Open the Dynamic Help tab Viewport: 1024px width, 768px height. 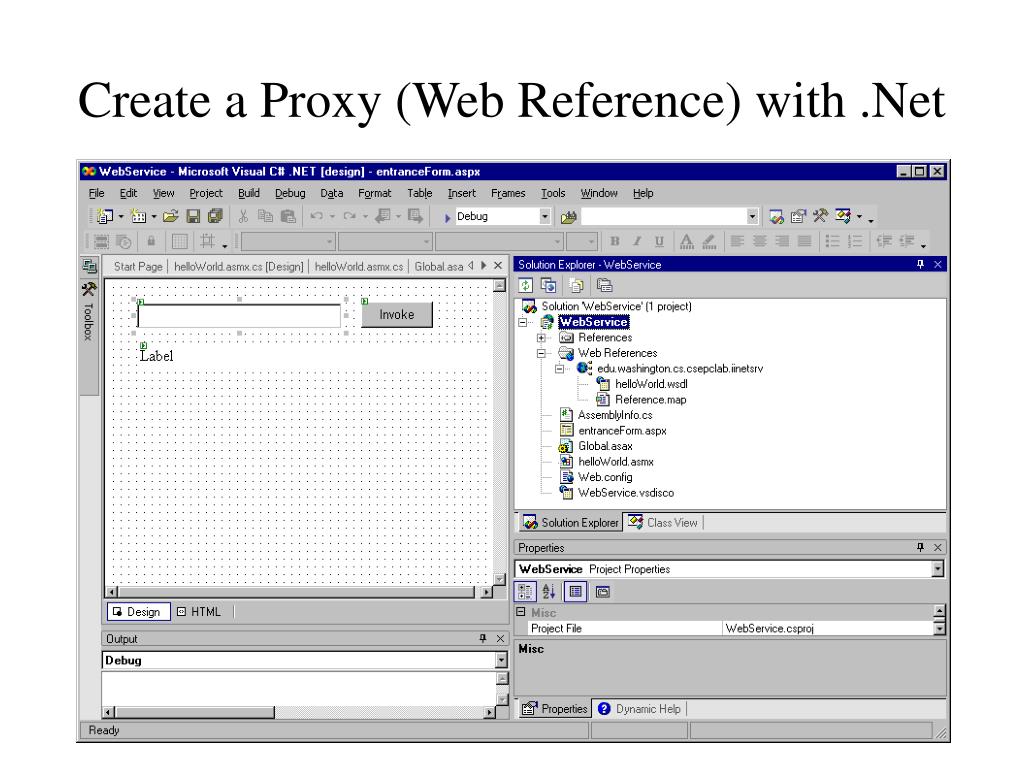(640, 709)
